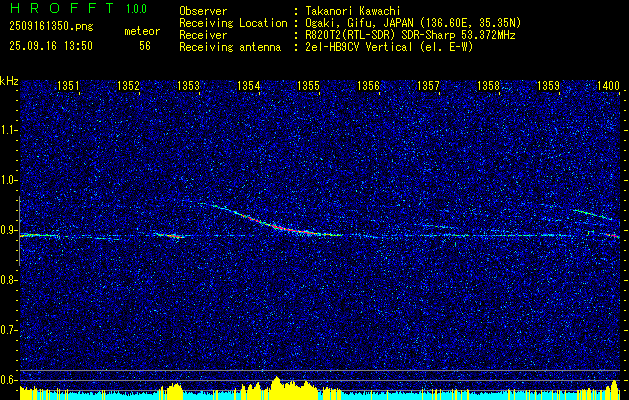Image resolution: width=629 pixels, height=400 pixels.
Task: Click the Receiving antenna label
Action: coord(230,47)
